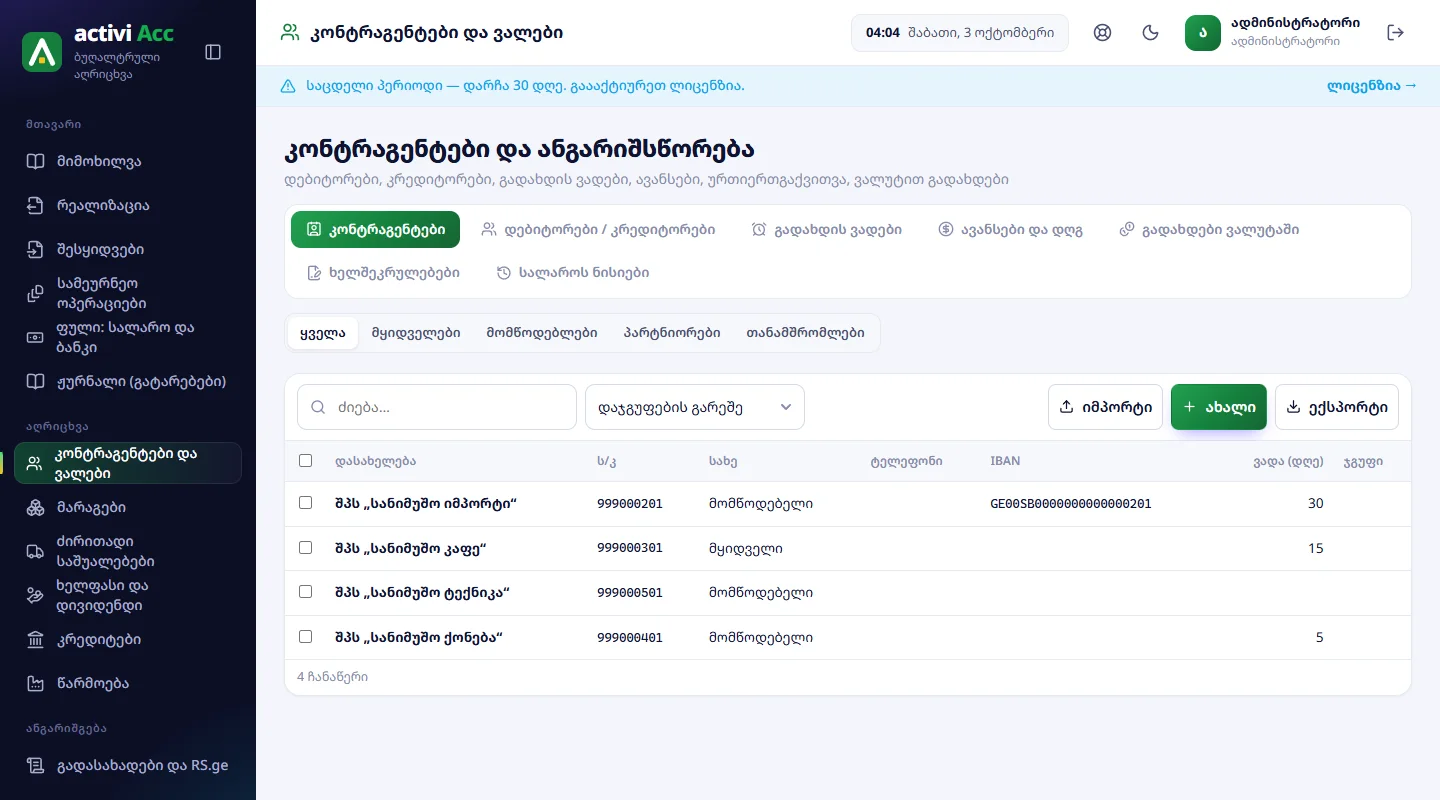1440x800 pixels.
Task: Check the „სანიმუშო იმპორტი“ row checkbox
Action: 306,503
